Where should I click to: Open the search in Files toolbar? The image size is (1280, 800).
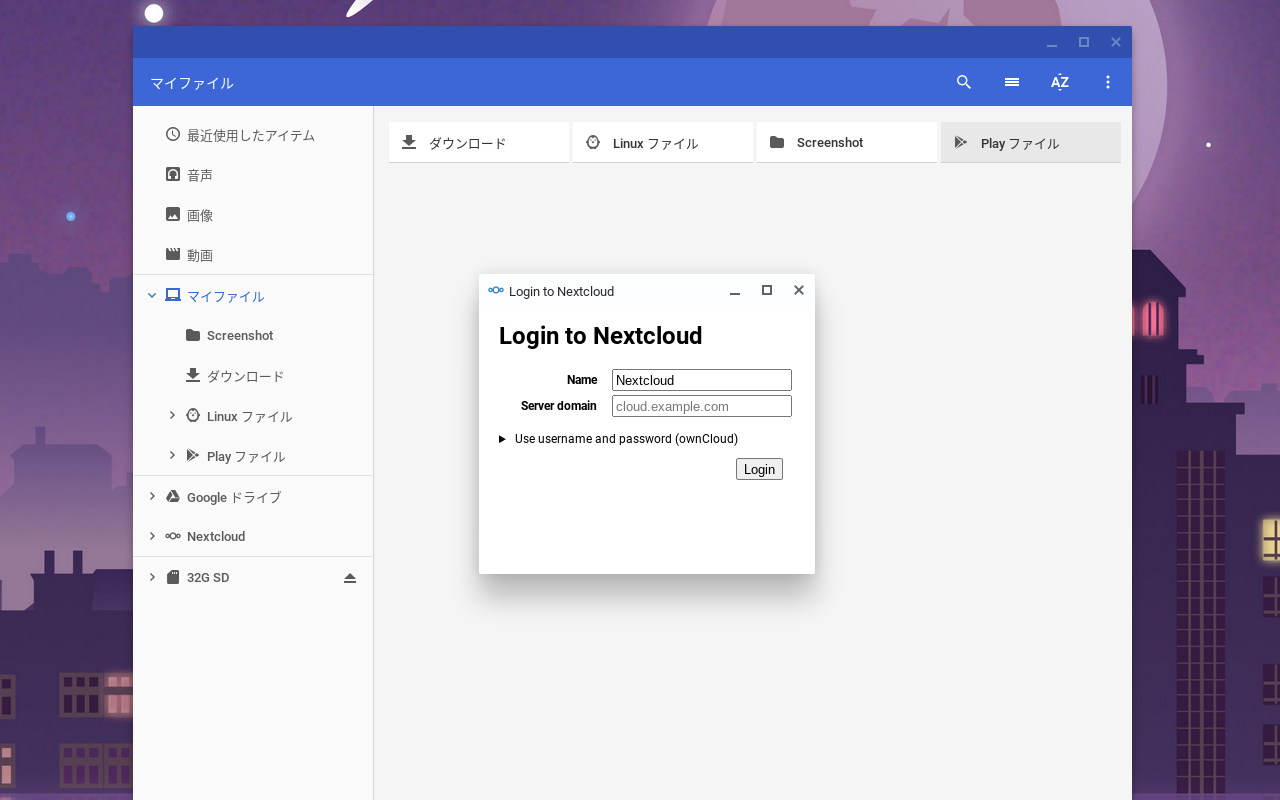tap(964, 82)
